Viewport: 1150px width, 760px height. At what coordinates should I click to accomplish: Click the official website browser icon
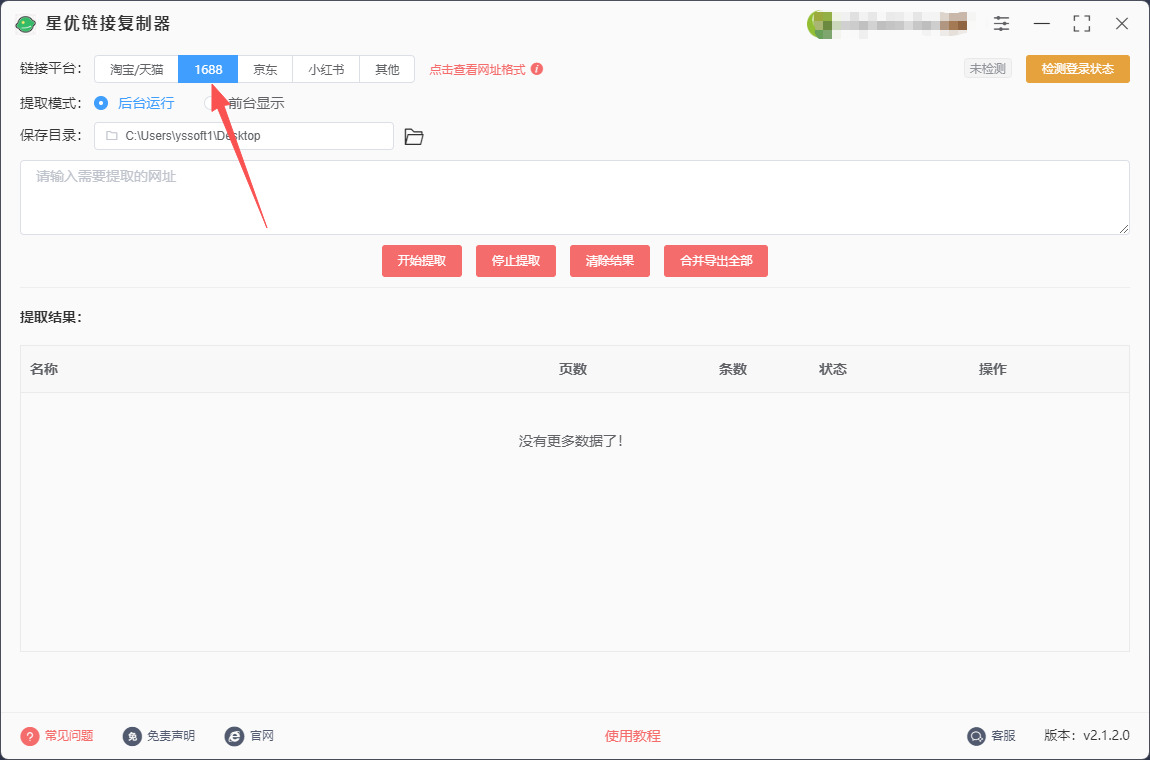coord(234,736)
